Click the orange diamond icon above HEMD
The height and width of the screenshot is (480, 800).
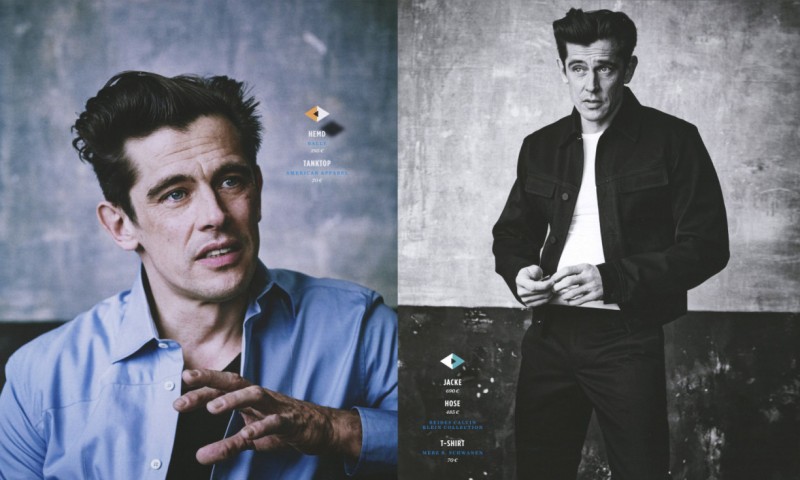click(317, 114)
